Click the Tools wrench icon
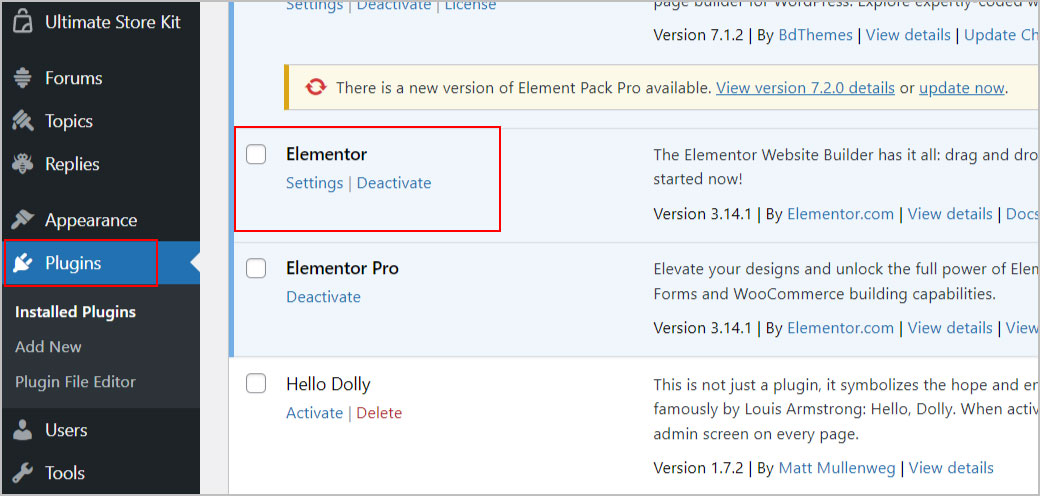 click(x=22, y=473)
